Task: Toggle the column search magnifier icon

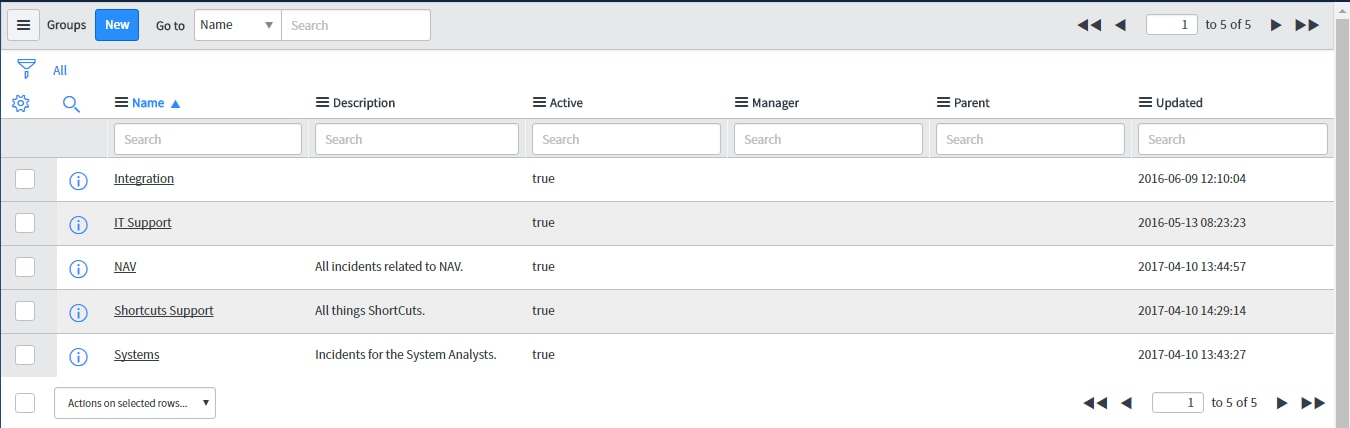Action: pos(71,103)
